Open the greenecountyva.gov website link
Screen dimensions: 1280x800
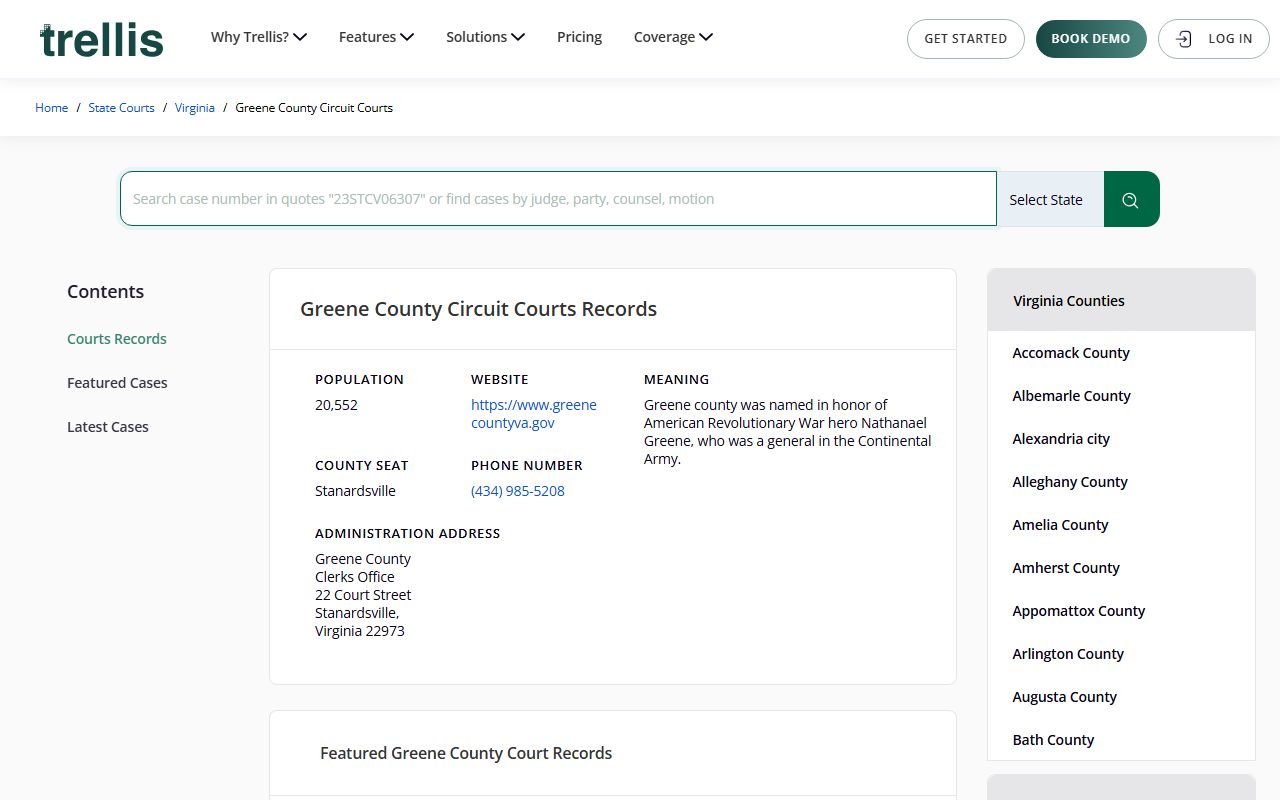534,414
